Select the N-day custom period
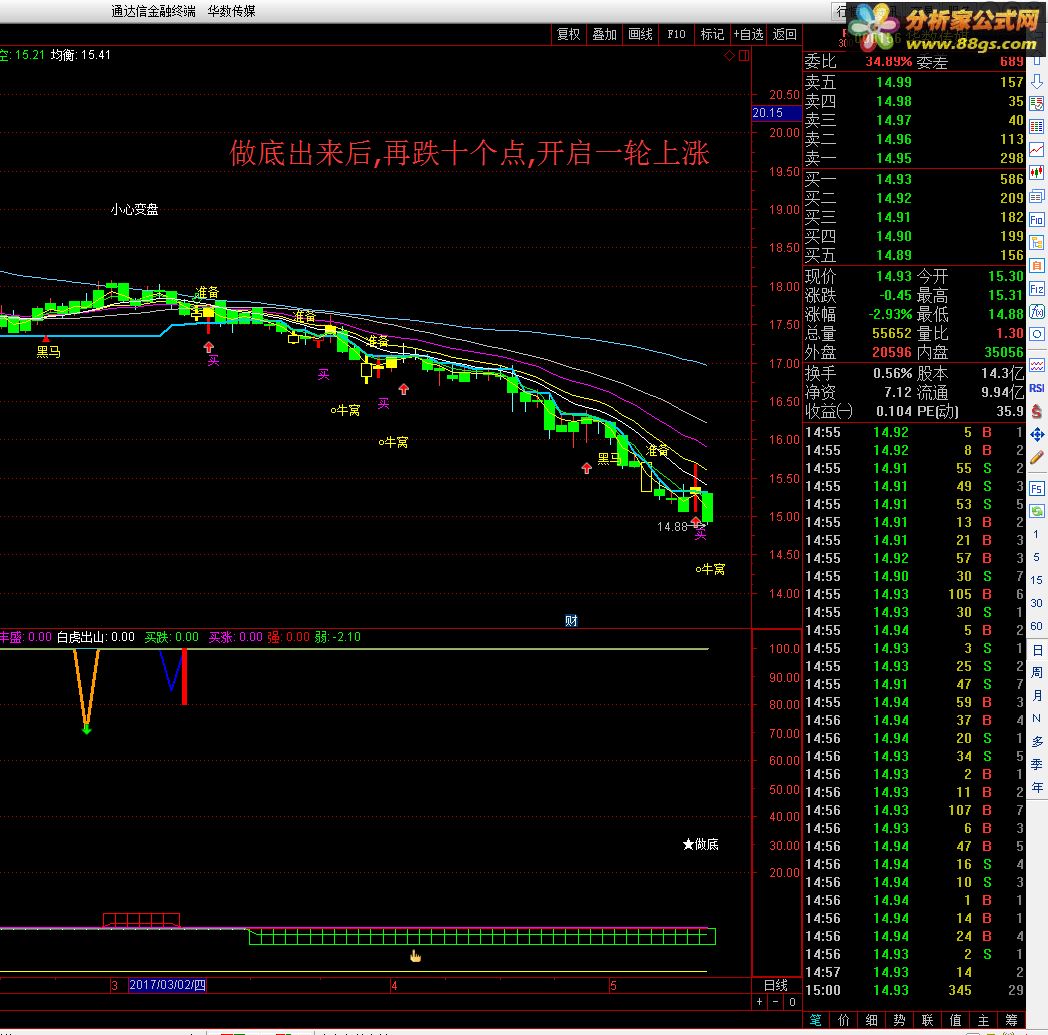This screenshot has width=1048, height=1035. point(1037,718)
